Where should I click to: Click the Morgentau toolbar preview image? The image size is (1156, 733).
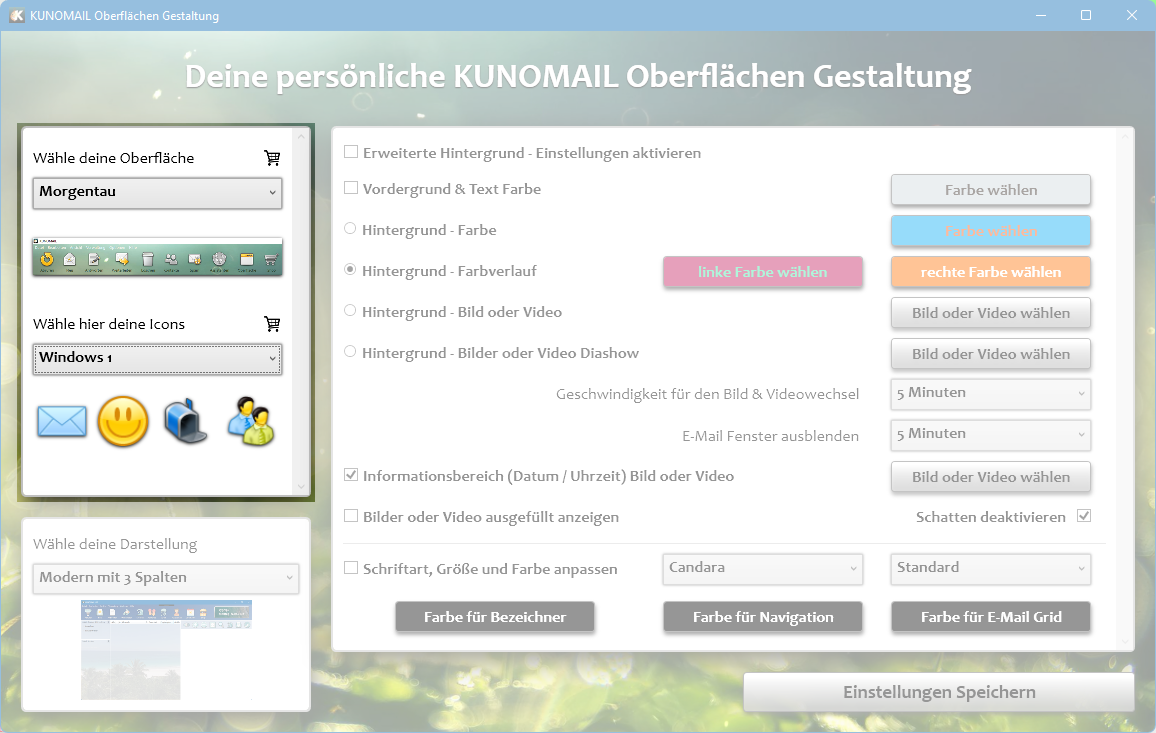coord(157,257)
